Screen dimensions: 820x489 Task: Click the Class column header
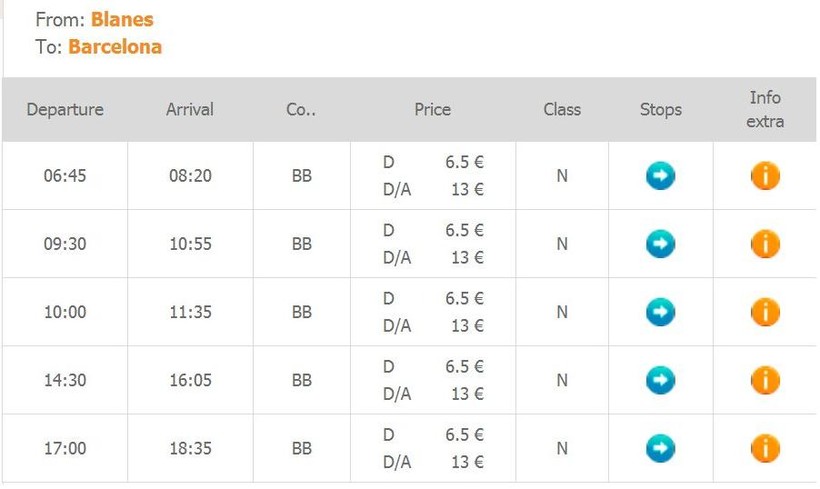coord(562,110)
